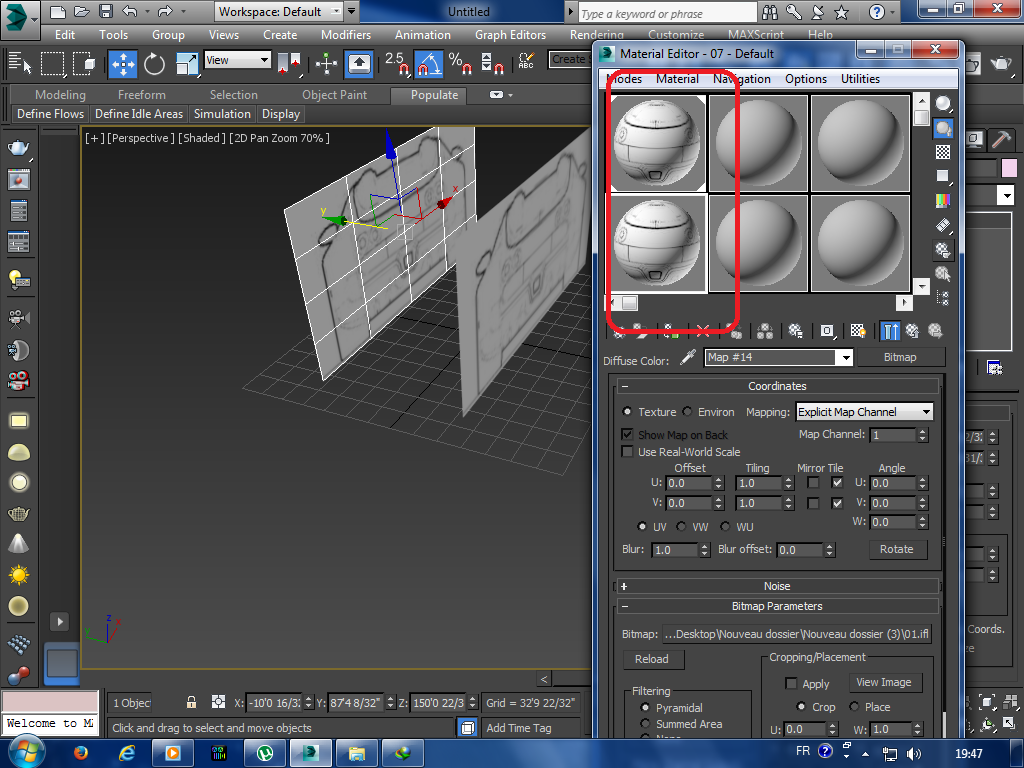Choose the Rectangular Selection Region tool
Screen dimensions: 1024x768
pos(52,63)
